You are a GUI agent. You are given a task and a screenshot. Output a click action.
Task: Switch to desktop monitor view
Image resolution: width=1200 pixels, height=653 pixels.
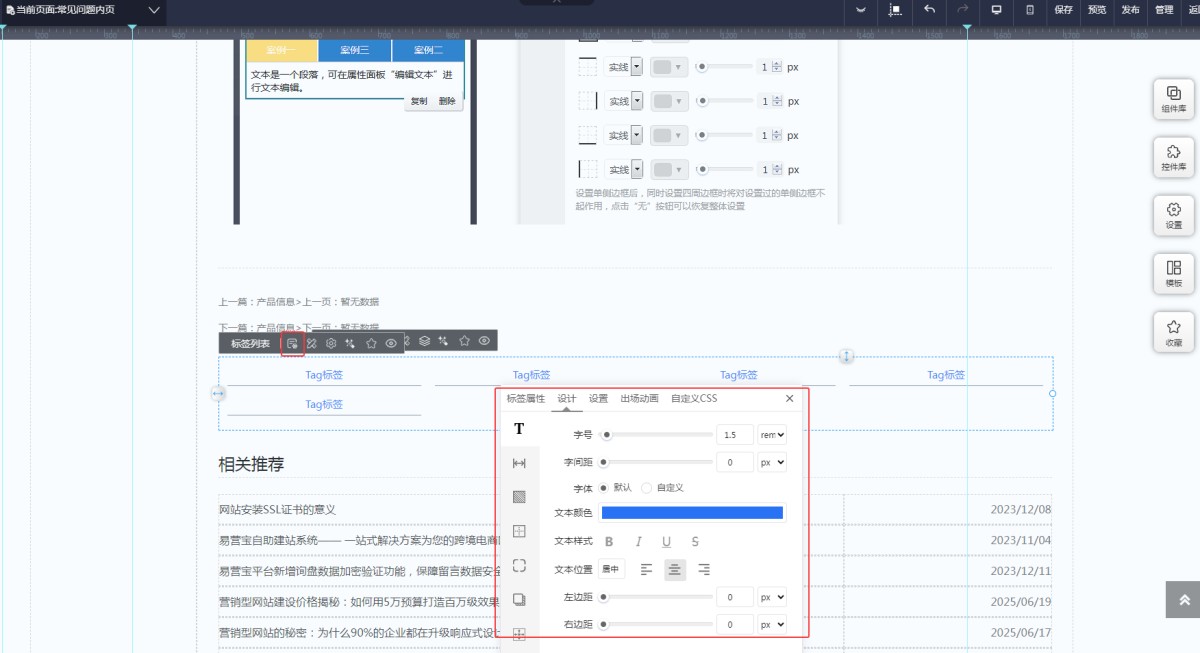[x=996, y=10]
